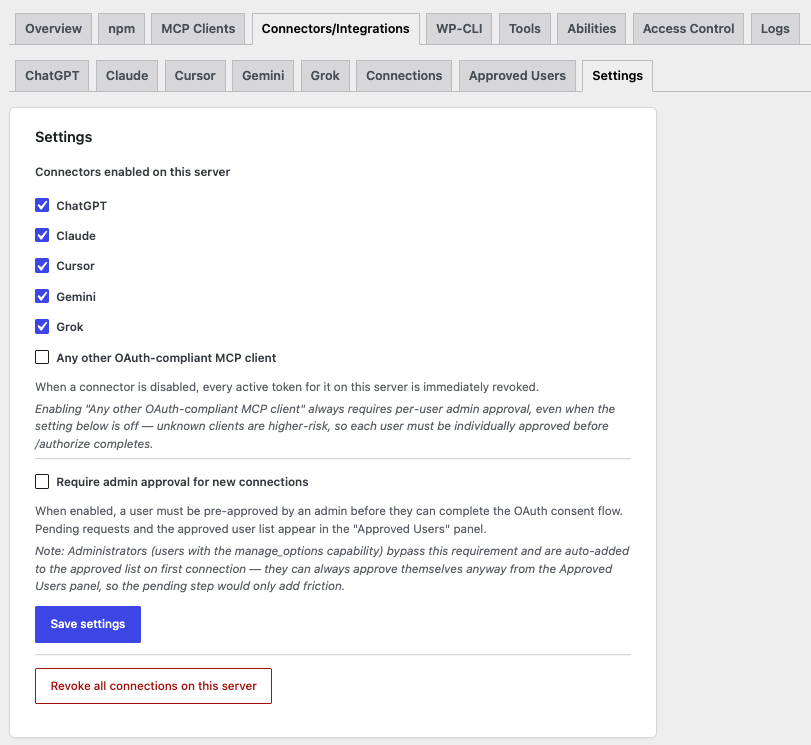The image size is (811, 745).
Task: Switch to the Cursor sub-tab
Action: 195,76
